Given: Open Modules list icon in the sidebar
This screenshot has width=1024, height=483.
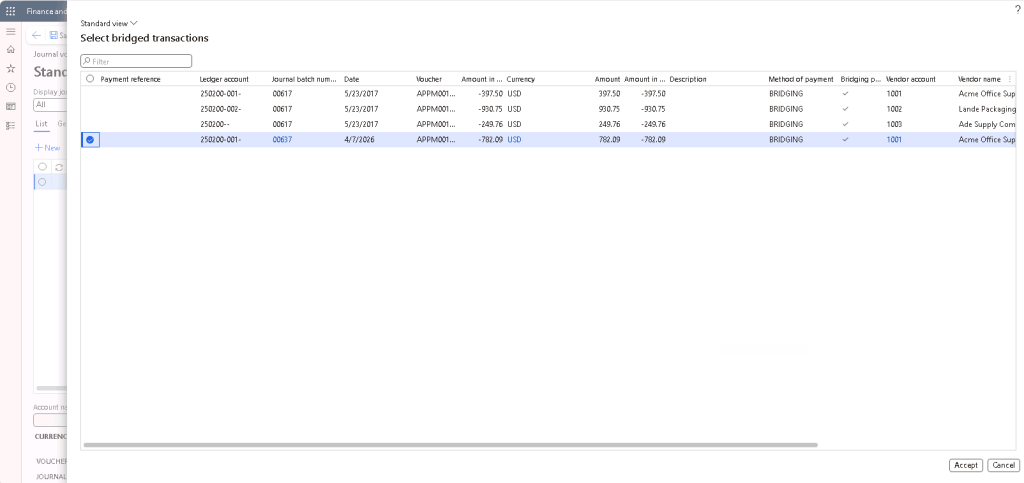Looking at the screenshot, I should tap(11, 125).
